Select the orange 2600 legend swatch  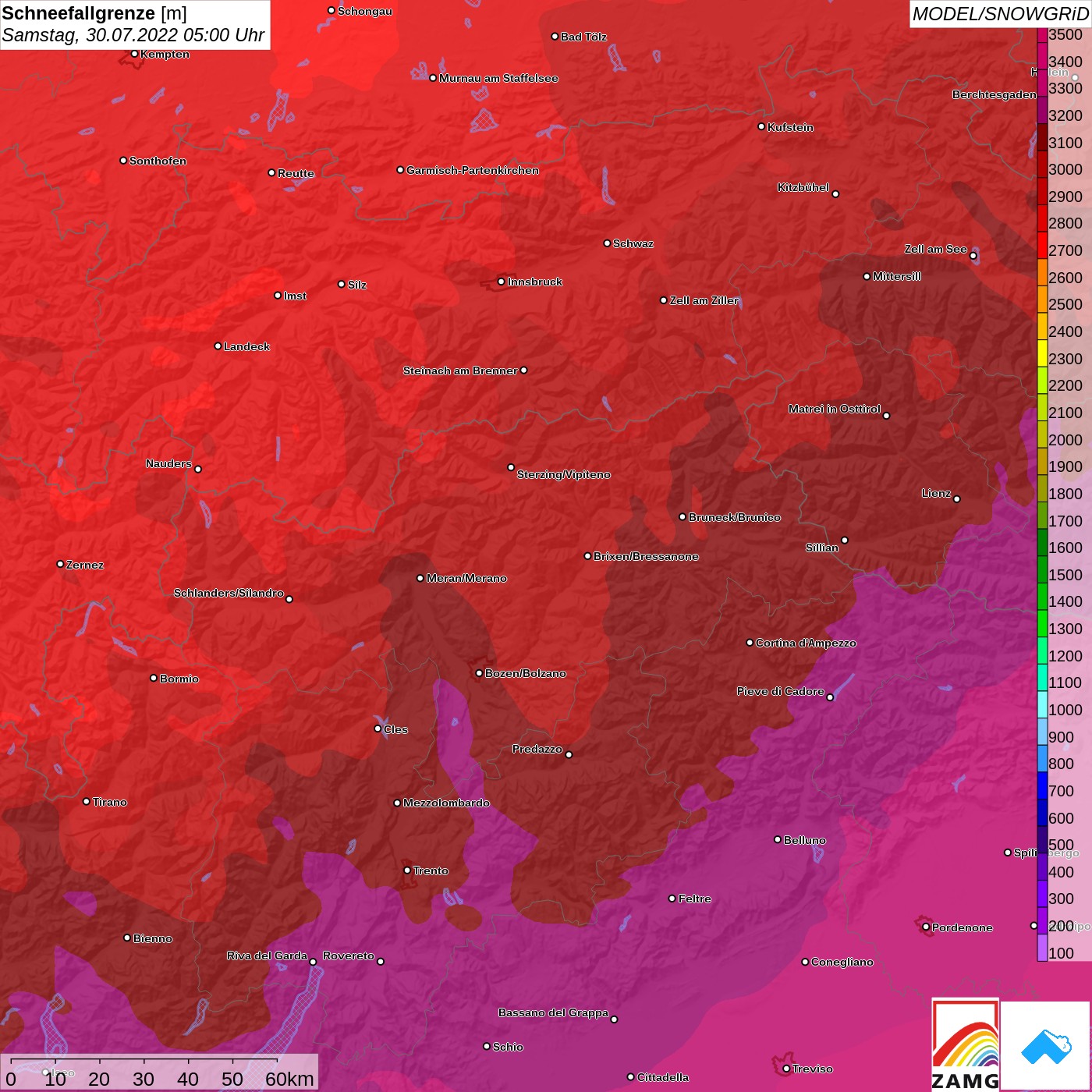pos(1042,271)
